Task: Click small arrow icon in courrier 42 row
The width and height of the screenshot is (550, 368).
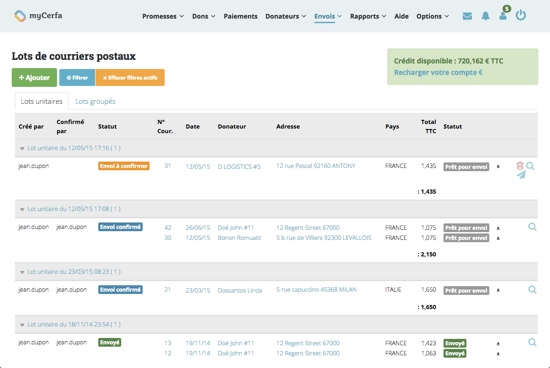Action: tap(498, 228)
